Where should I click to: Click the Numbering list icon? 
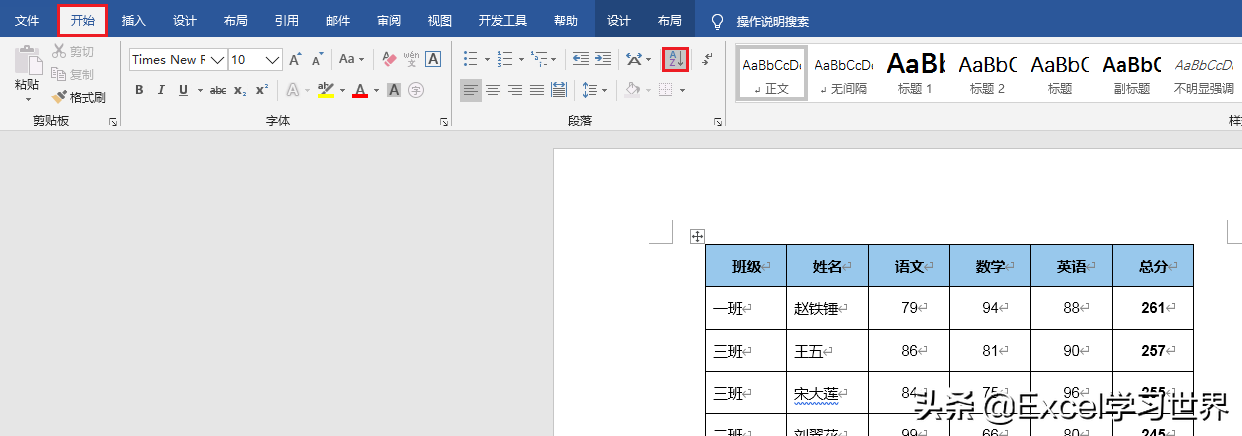pyautogui.click(x=505, y=60)
